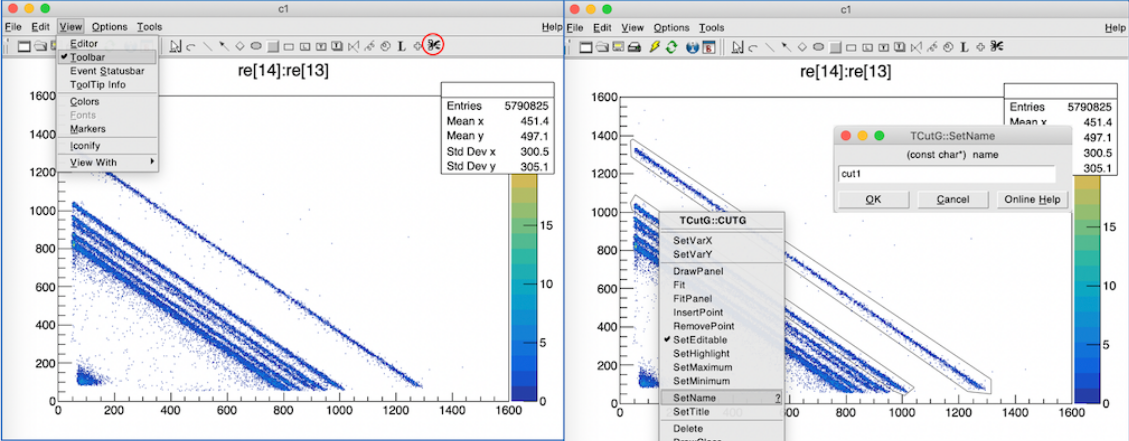
Task: Pick the Line tool in right canvas toolbar
Action: pyautogui.click(x=770, y=47)
